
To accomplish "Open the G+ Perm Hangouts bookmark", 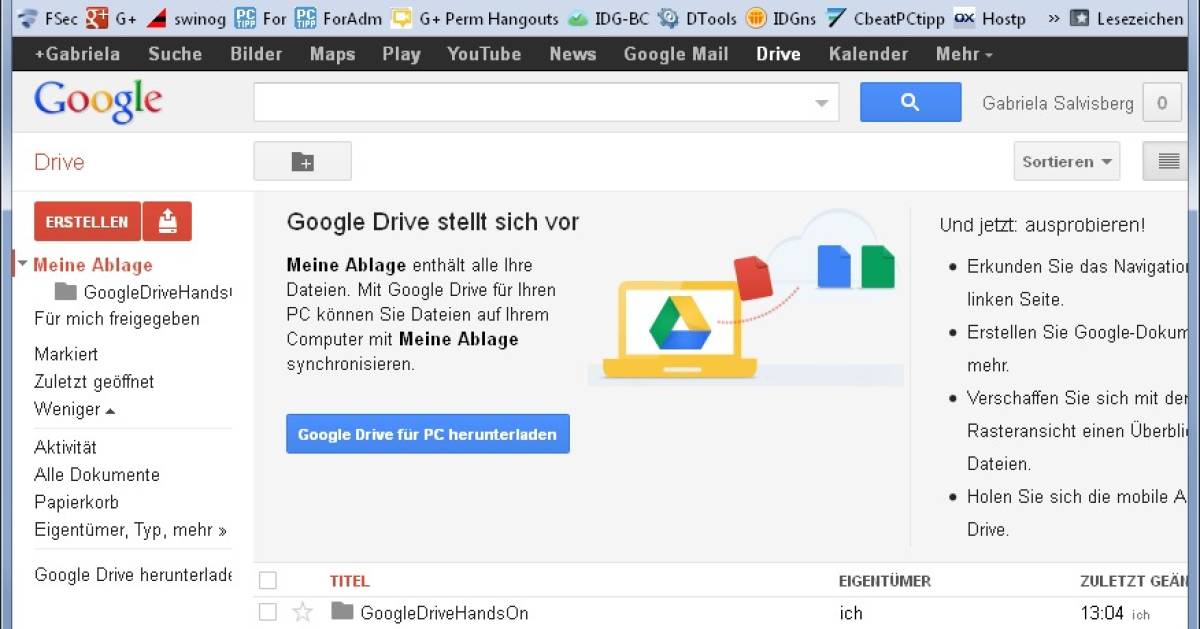I will [475, 18].
